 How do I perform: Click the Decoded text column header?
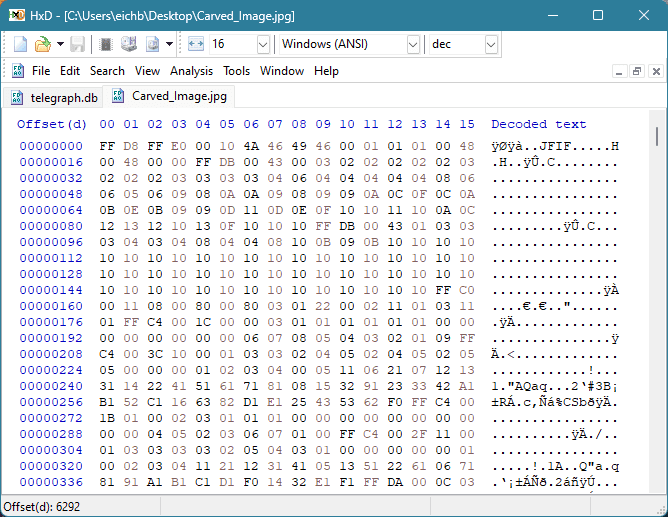click(538, 124)
